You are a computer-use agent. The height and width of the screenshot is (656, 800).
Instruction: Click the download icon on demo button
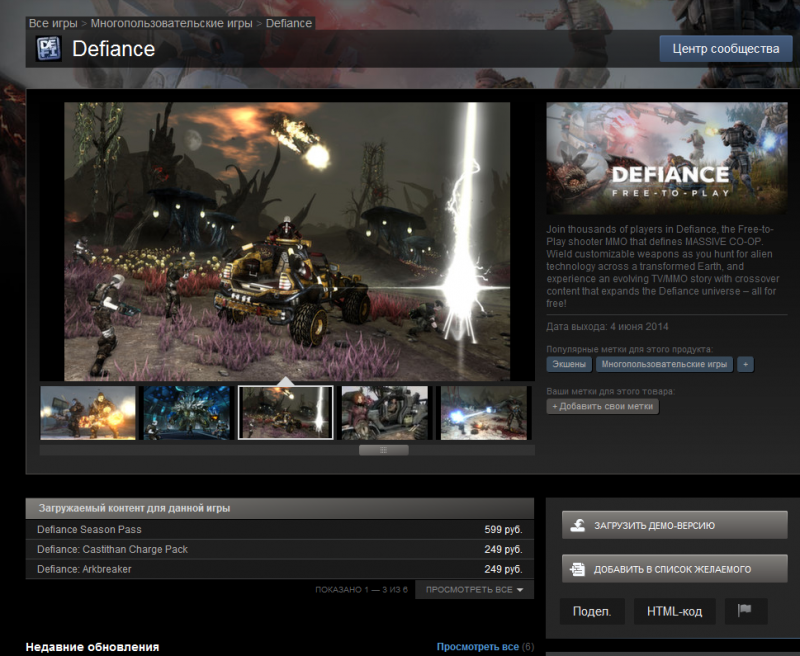578,525
